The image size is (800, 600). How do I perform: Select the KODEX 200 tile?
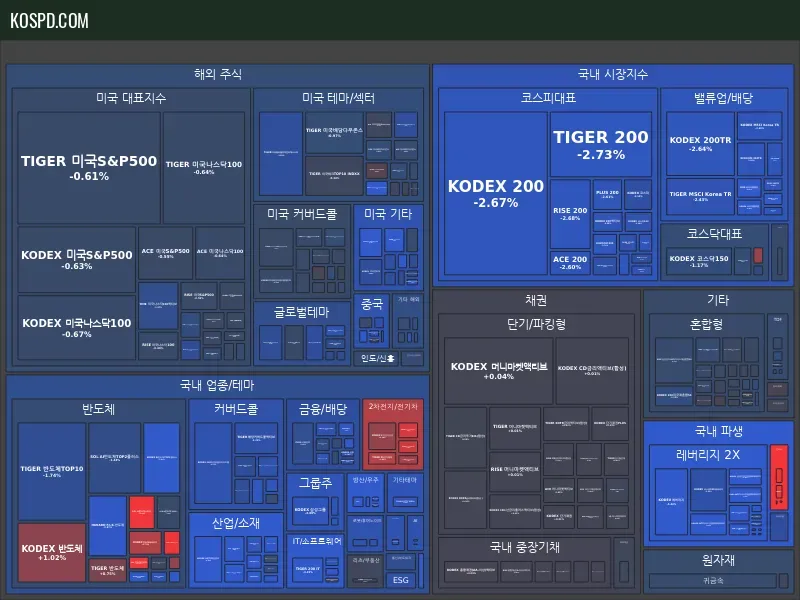point(496,193)
